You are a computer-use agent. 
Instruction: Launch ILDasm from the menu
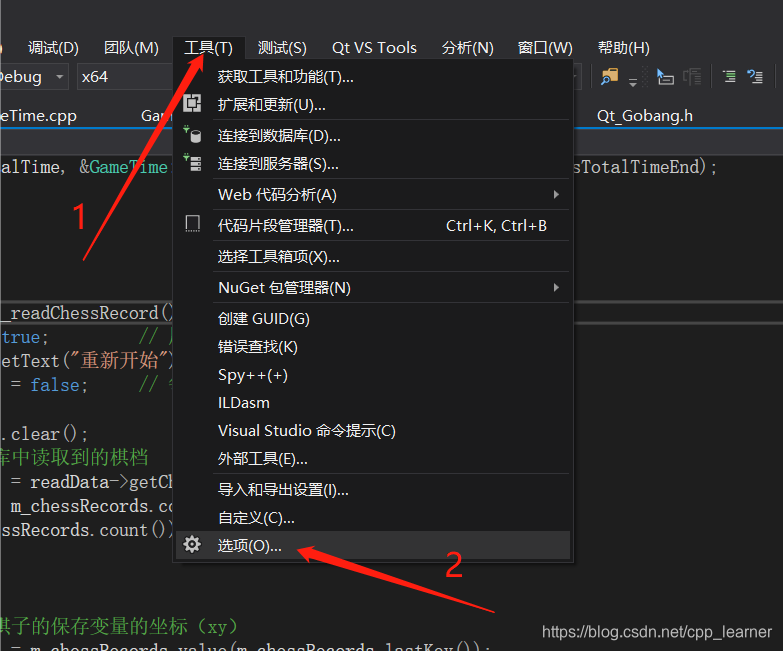pos(374,402)
